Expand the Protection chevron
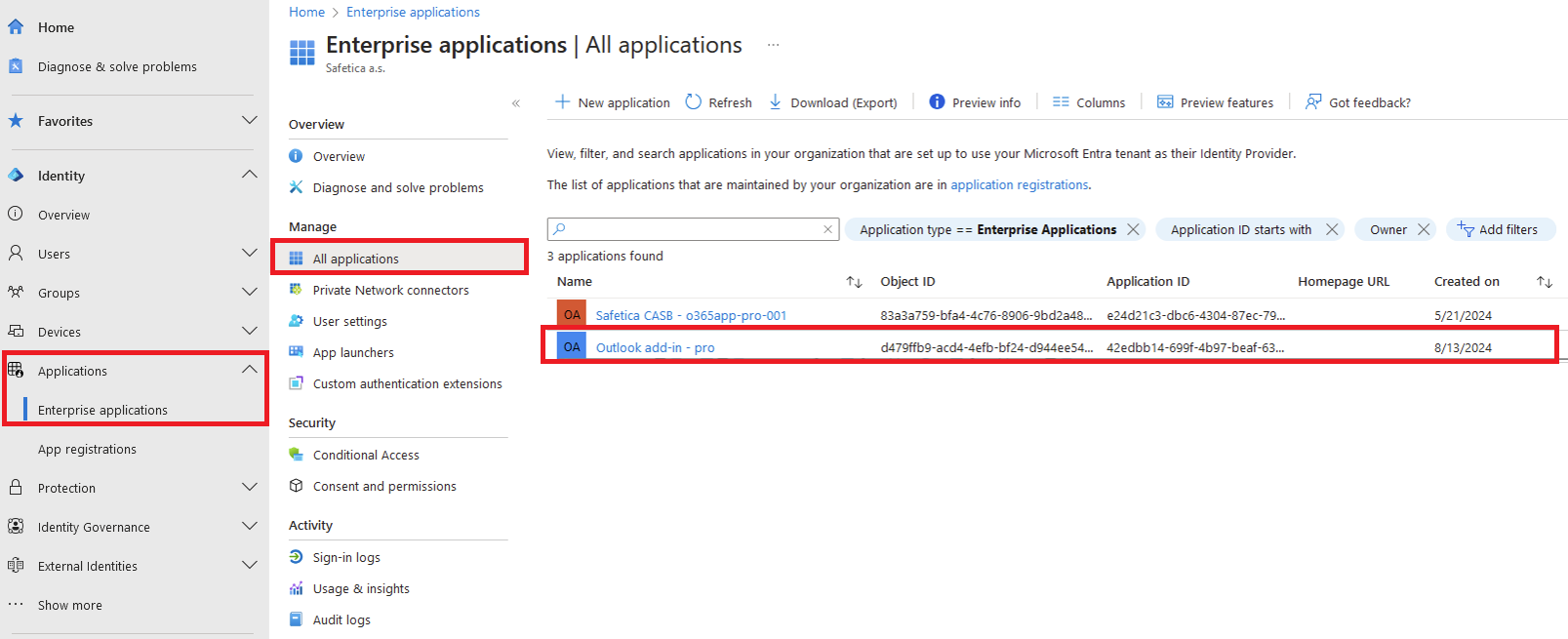The width and height of the screenshot is (1568, 639). pyautogui.click(x=250, y=487)
